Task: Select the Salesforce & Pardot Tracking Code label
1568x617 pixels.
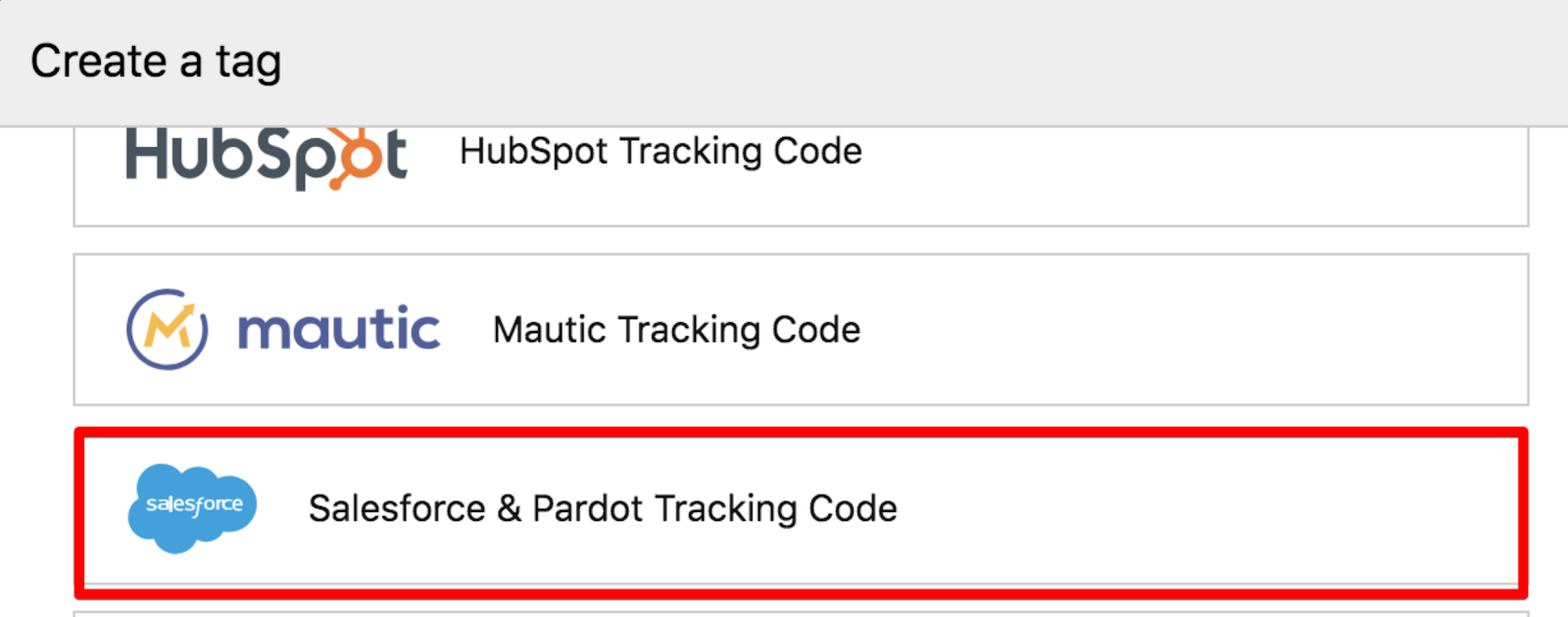Action: tap(603, 509)
